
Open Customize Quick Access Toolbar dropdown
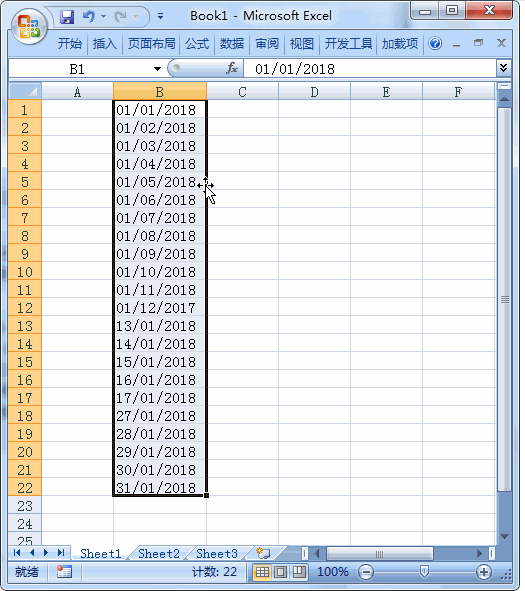[160, 17]
